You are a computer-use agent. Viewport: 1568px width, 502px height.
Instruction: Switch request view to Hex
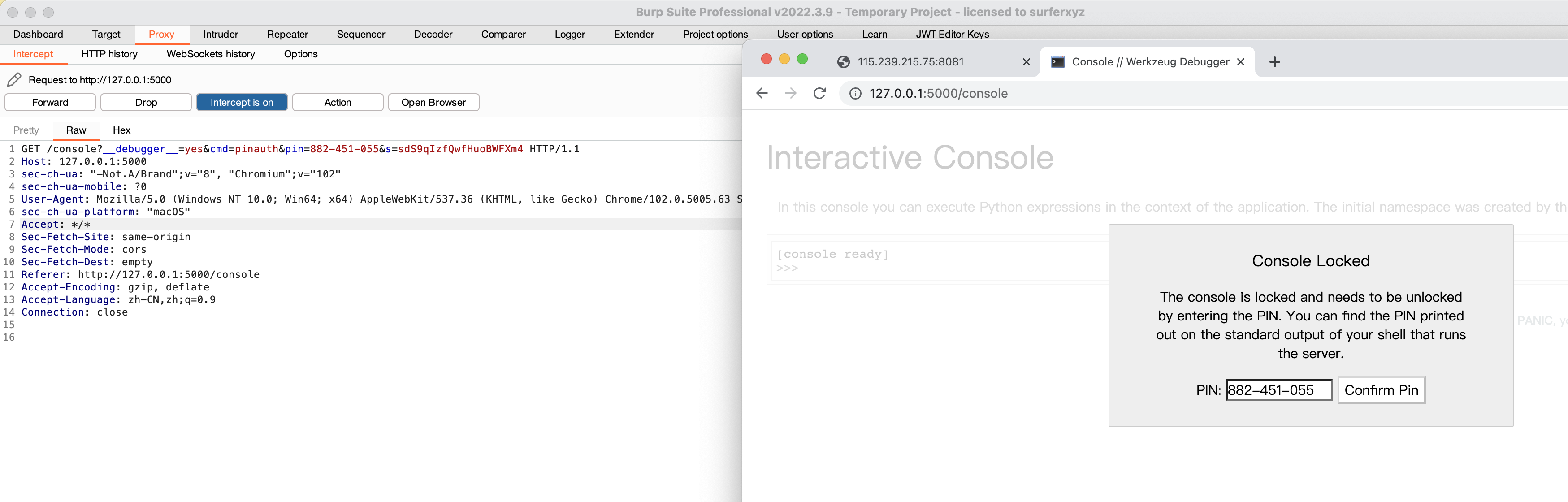click(x=121, y=130)
